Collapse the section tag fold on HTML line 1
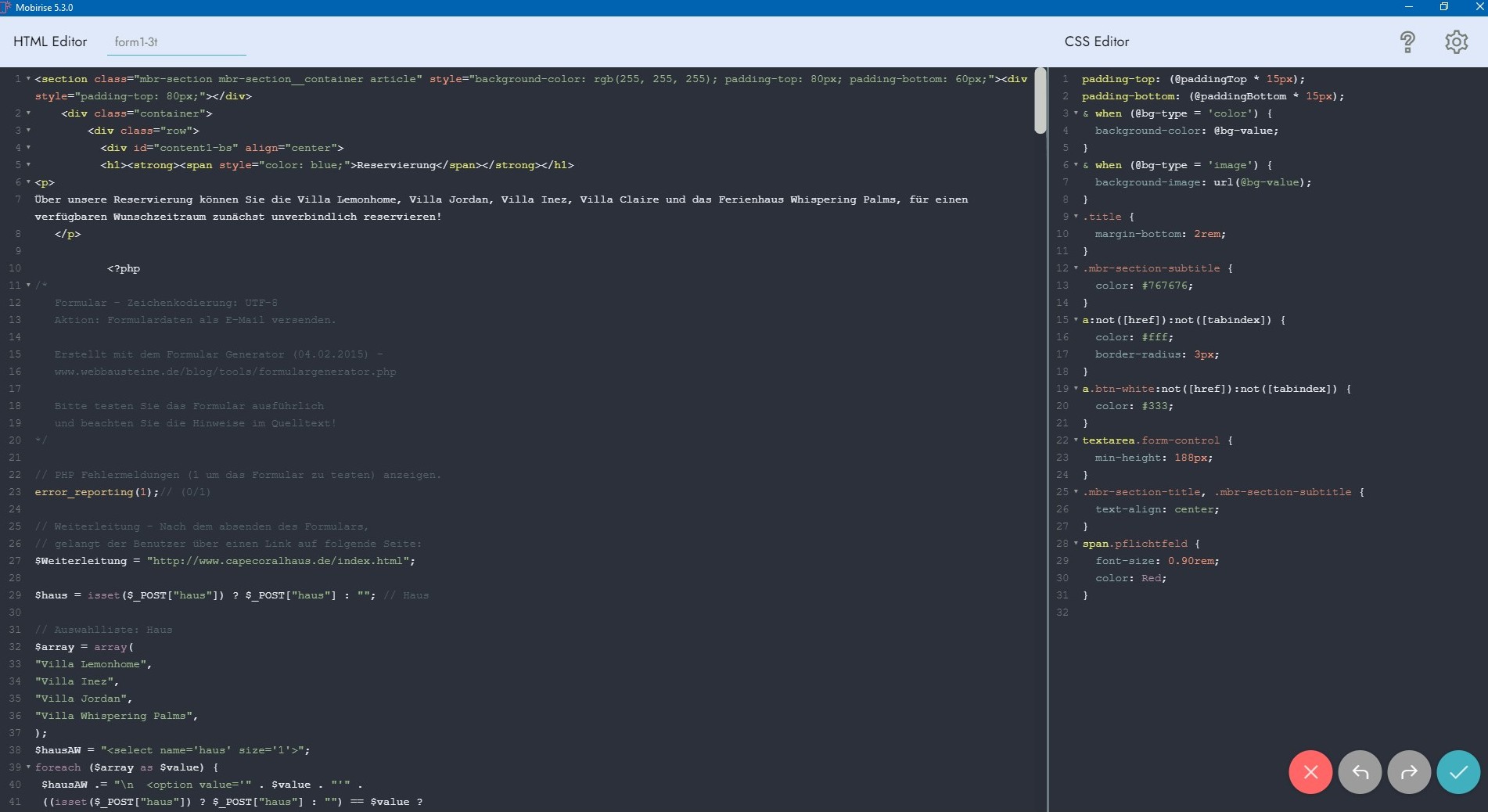Image resolution: width=1488 pixels, height=812 pixels. (28, 79)
